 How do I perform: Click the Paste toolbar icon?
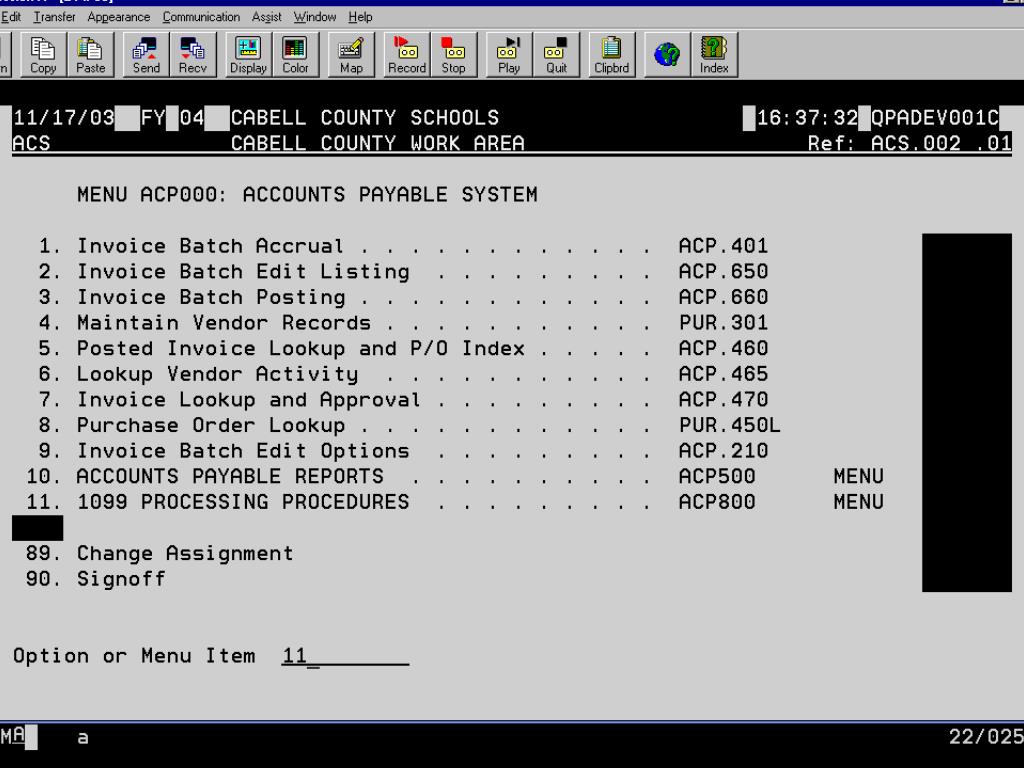90,55
